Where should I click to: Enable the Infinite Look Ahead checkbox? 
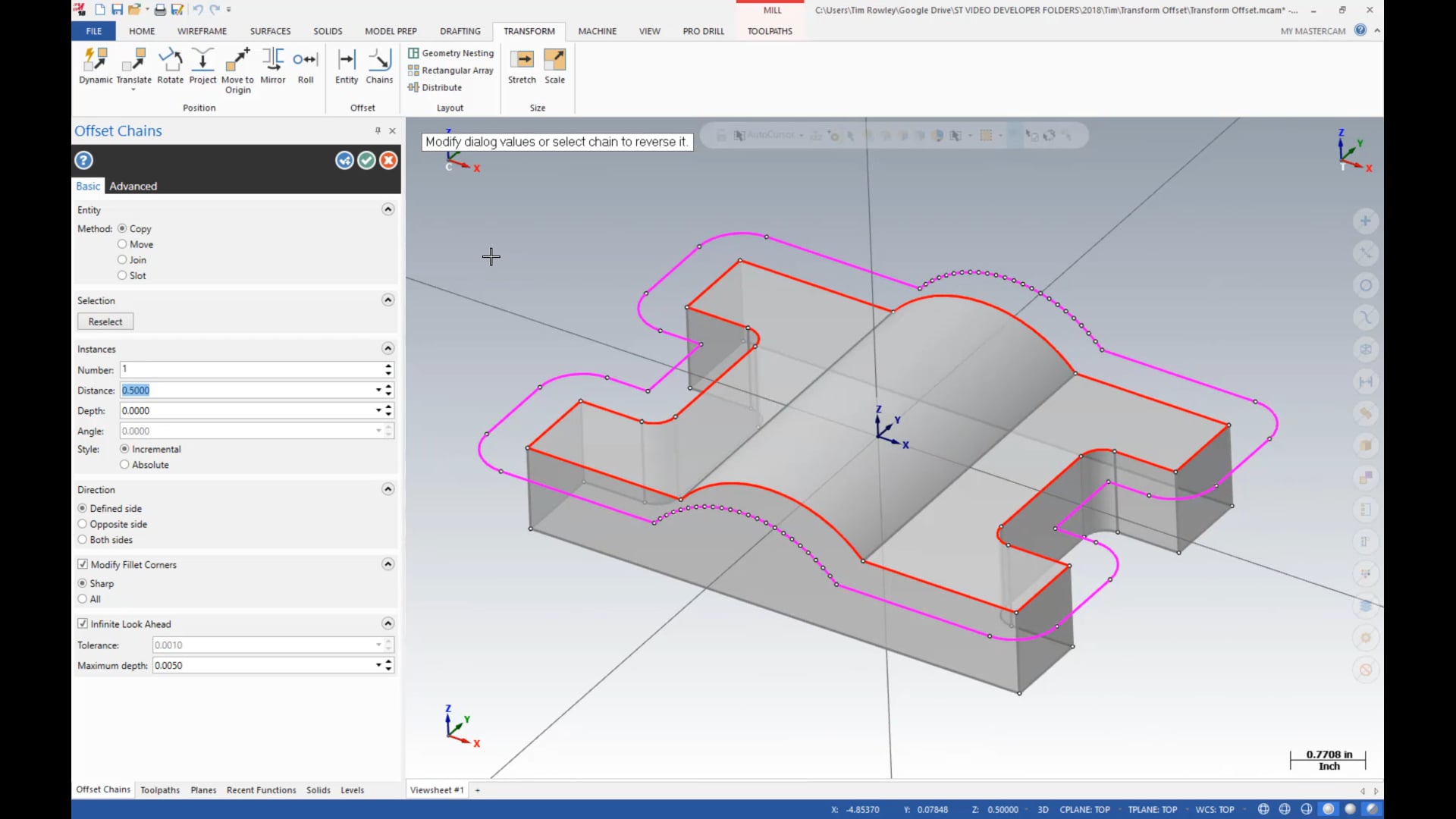click(83, 623)
